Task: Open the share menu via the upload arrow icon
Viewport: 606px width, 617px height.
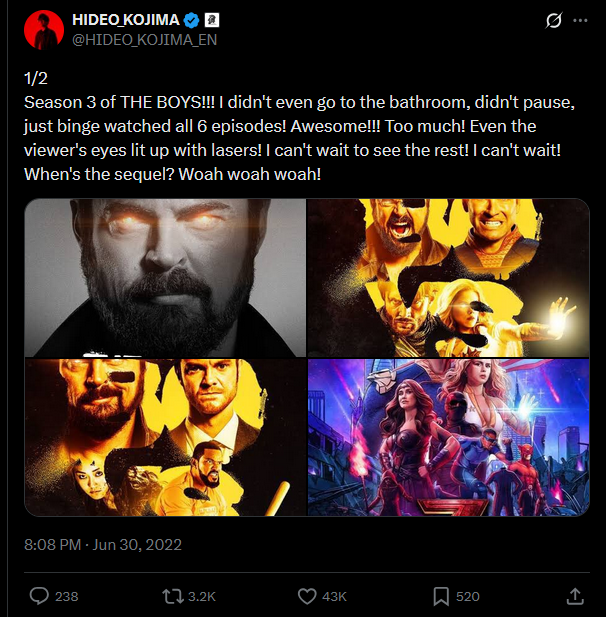Action: tap(575, 596)
